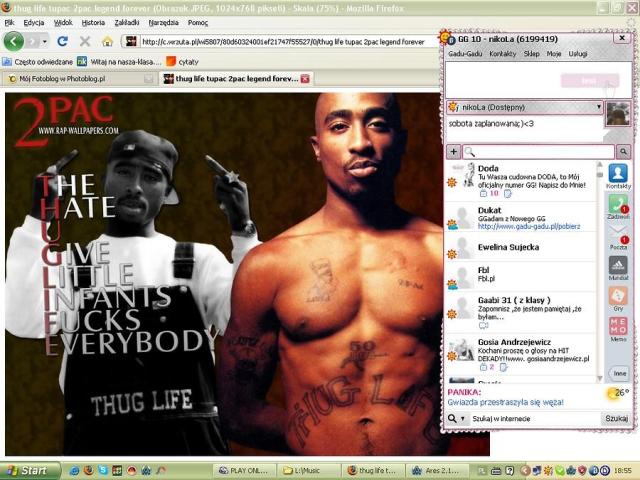The width and height of the screenshot is (640, 480).
Task: Open the Plik menu in Firefox
Action: point(9,23)
